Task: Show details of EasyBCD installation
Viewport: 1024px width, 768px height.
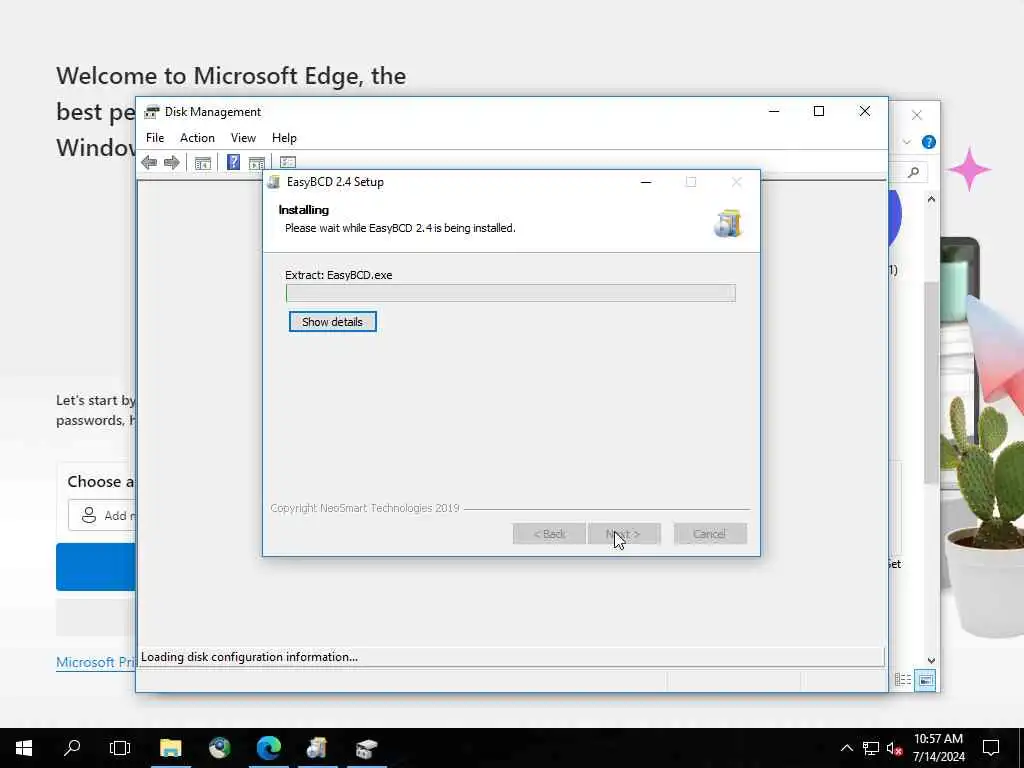Action: (332, 321)
